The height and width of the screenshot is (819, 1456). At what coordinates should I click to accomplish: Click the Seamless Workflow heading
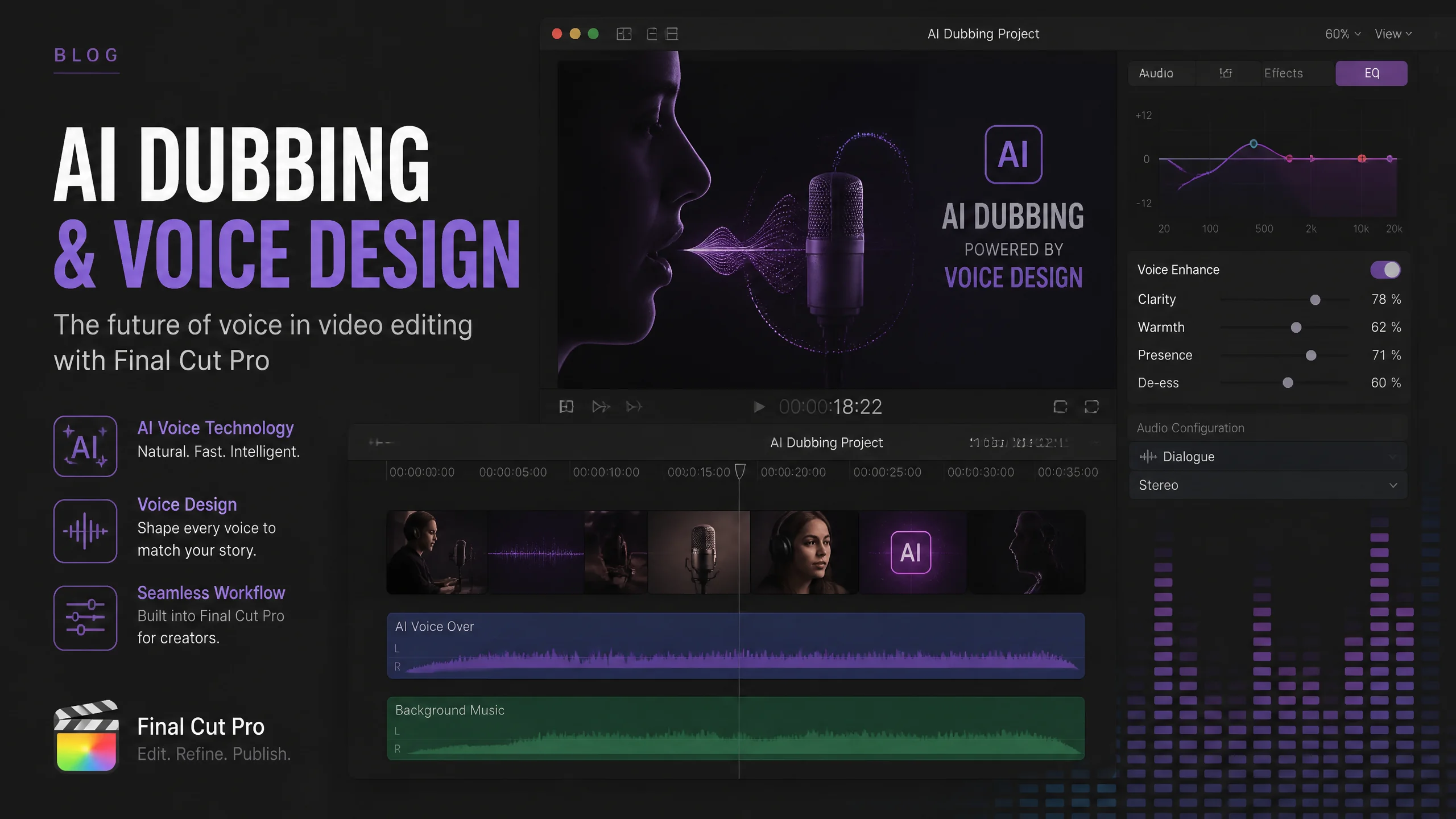[211, 593]
